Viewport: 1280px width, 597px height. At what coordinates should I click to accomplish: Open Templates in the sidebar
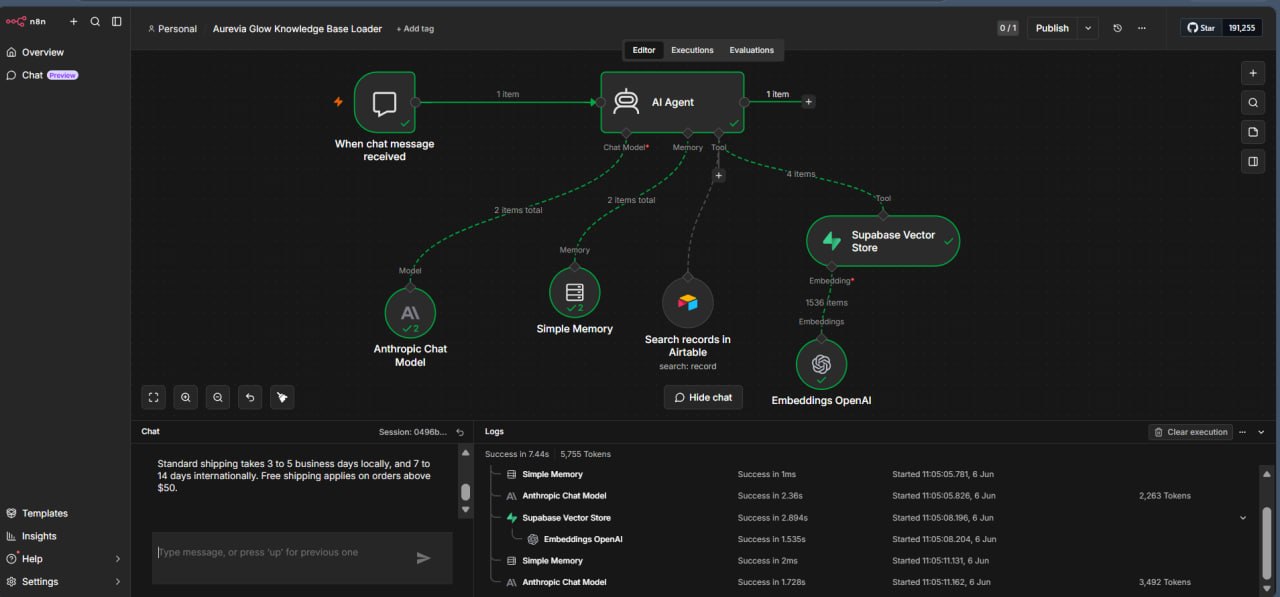[65, 513]
